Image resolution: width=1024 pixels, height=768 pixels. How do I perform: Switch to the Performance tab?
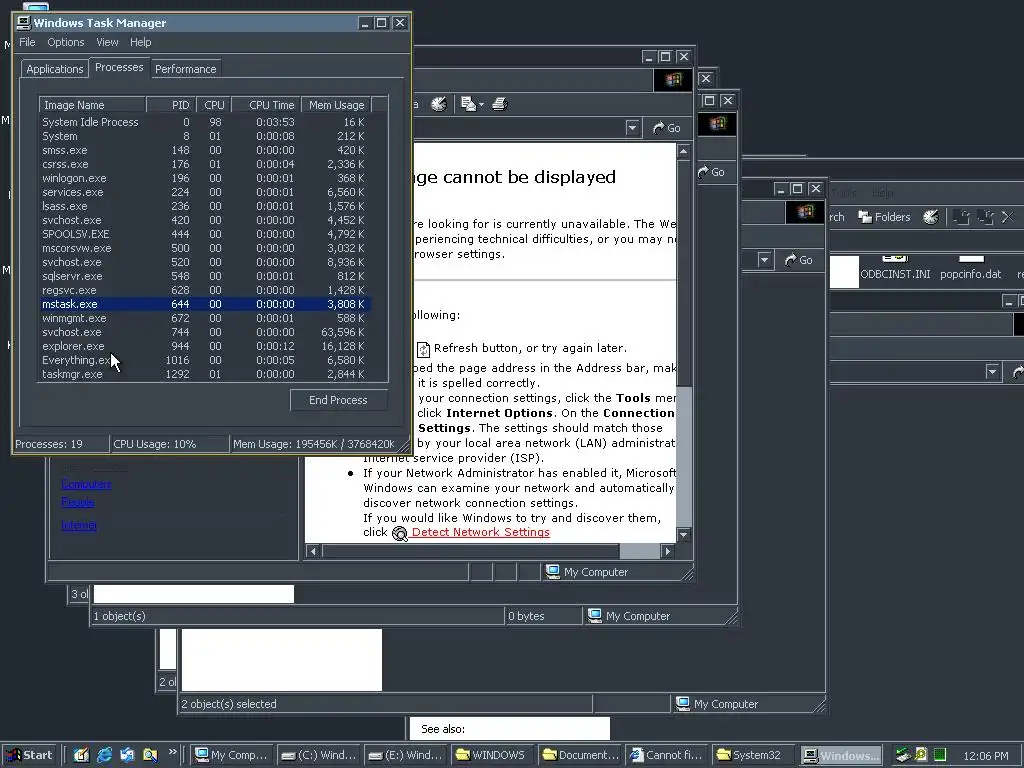click(x=185, y=69)
